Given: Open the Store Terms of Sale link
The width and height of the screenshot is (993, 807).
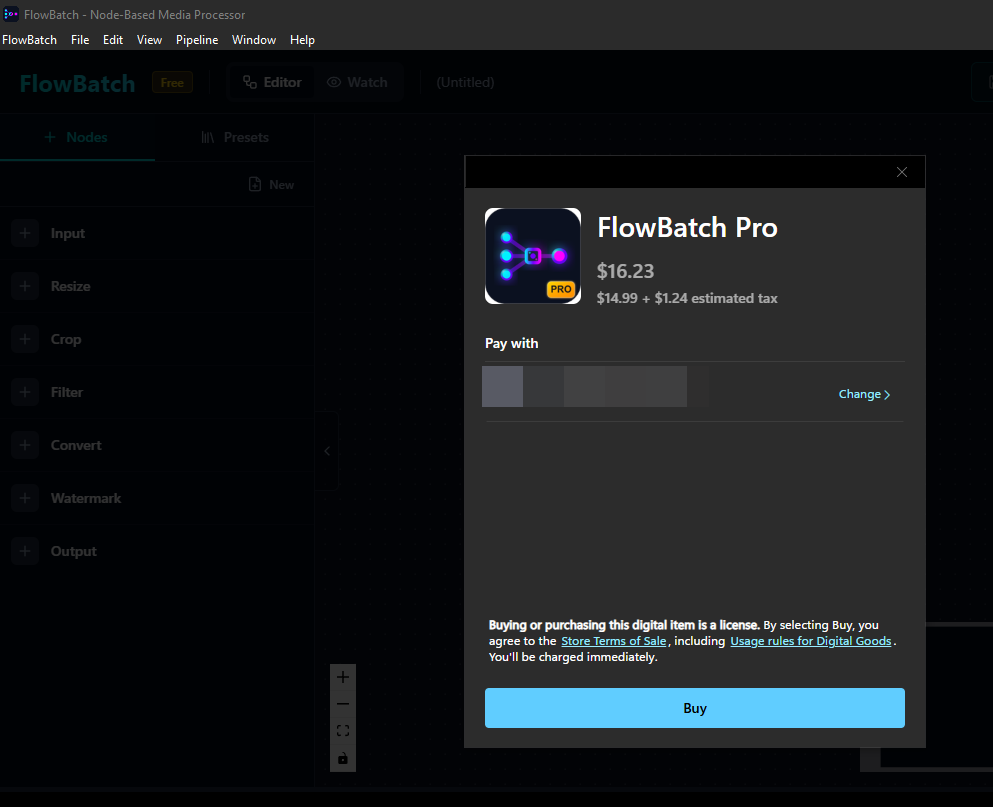Looking at the screenshot, I should 613,641.
